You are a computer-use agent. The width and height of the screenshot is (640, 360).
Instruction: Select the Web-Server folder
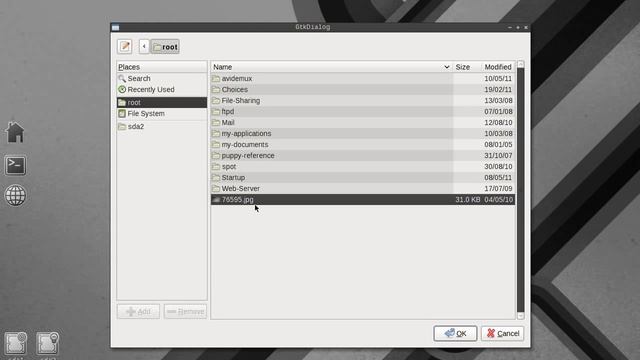pos(362,189)
